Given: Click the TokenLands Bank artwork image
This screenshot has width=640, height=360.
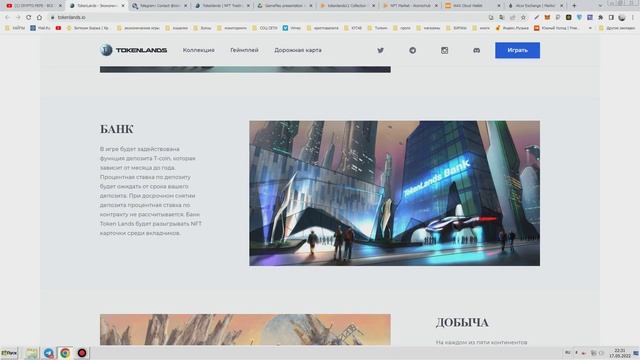Looking at the screenshot, I should [x=395, y=193].
